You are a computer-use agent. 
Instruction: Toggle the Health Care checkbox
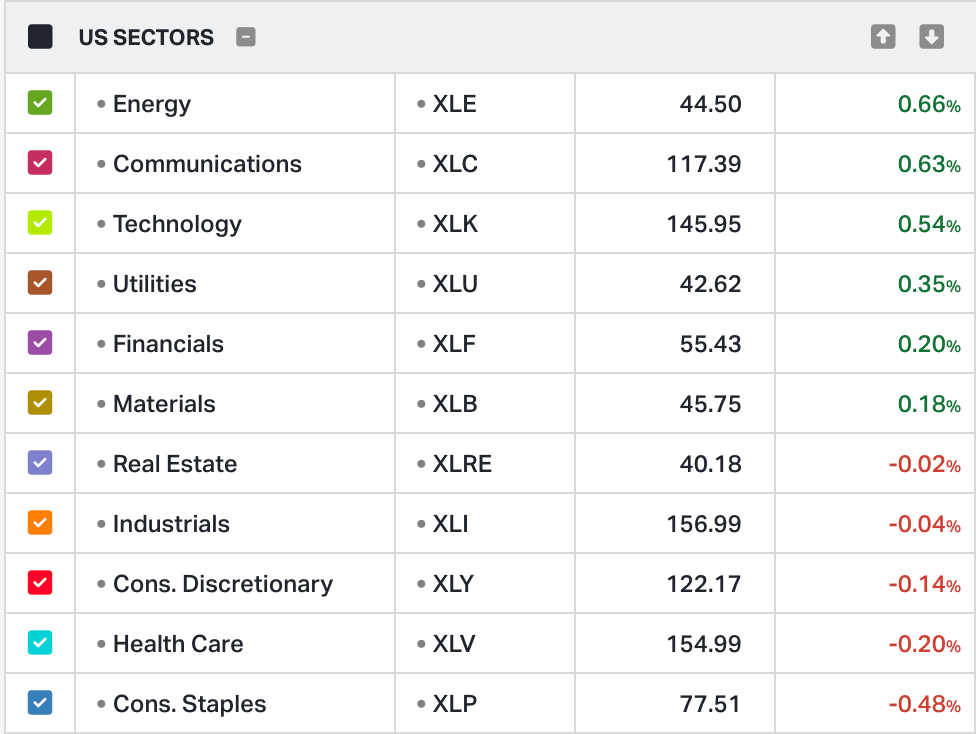click(x=40, y=643)
